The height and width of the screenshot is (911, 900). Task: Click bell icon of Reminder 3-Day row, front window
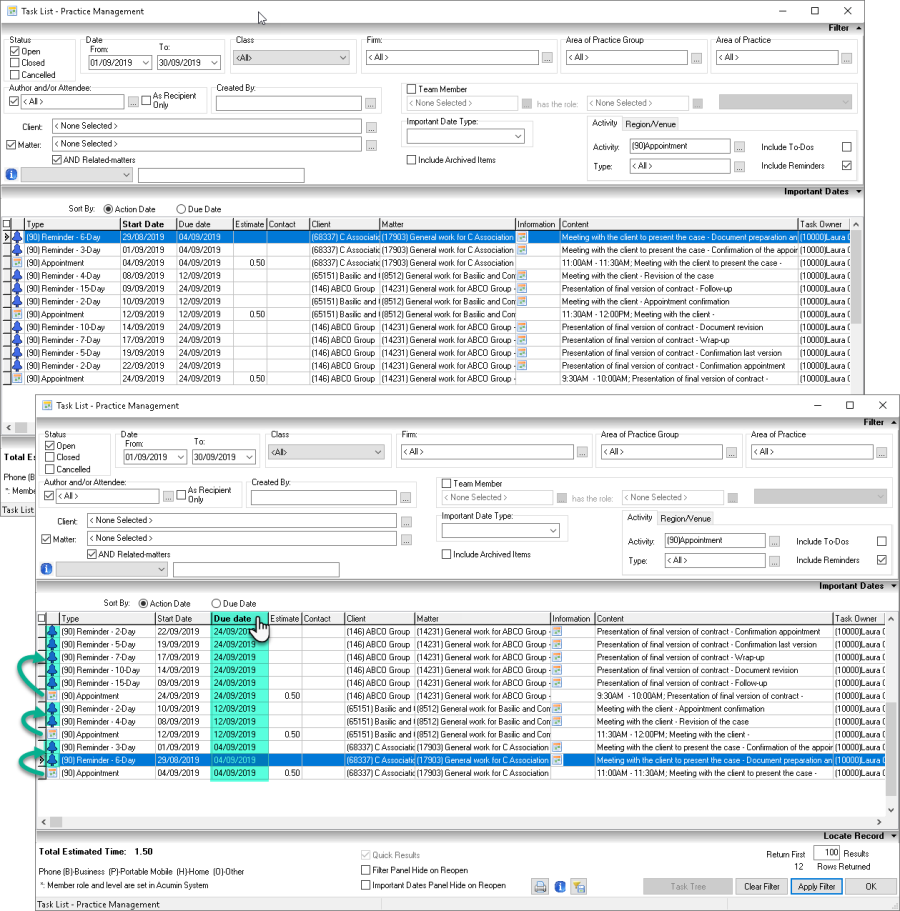[52, 747]
